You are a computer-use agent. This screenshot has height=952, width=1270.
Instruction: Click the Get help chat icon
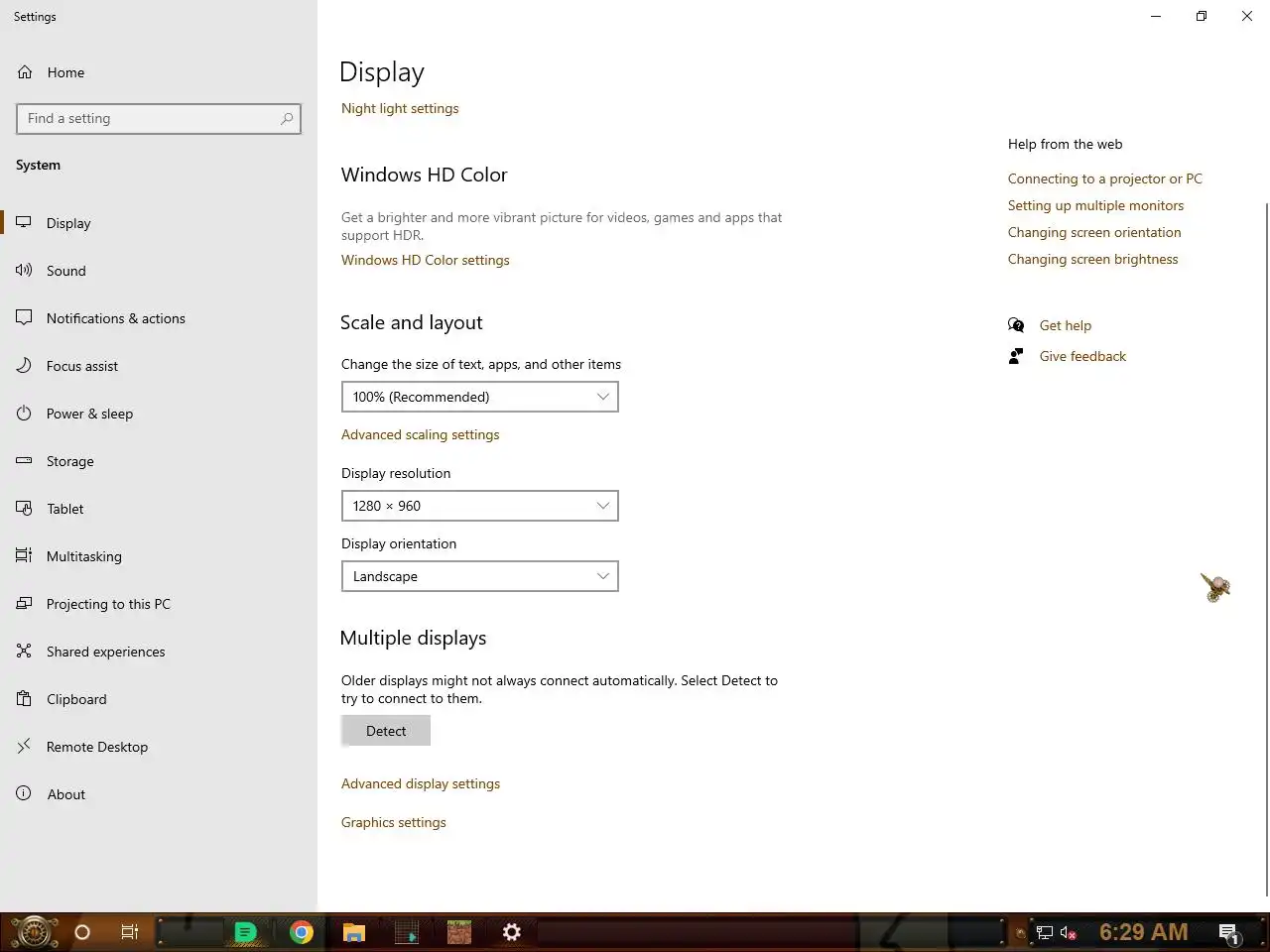click(x=1016, y=325)
